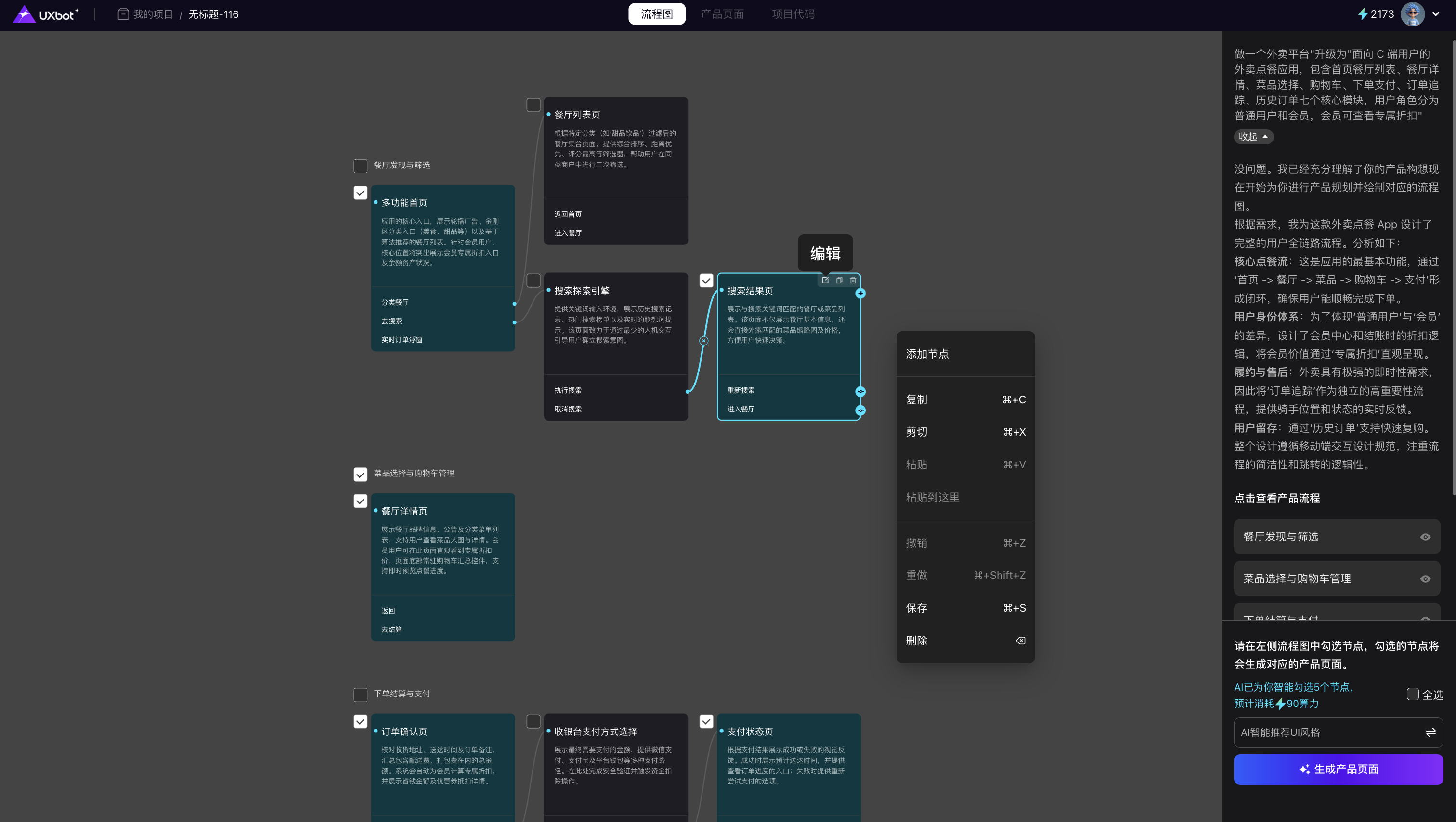
Task: Click the duplicate icon on 搜索结果页 node
Action: (839, 280)
